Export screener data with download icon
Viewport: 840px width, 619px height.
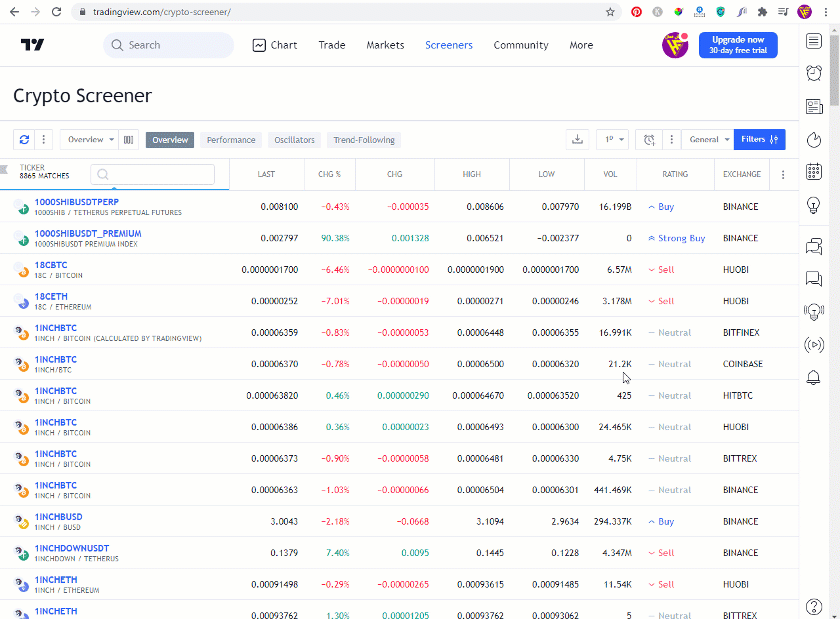click(577, 140)
